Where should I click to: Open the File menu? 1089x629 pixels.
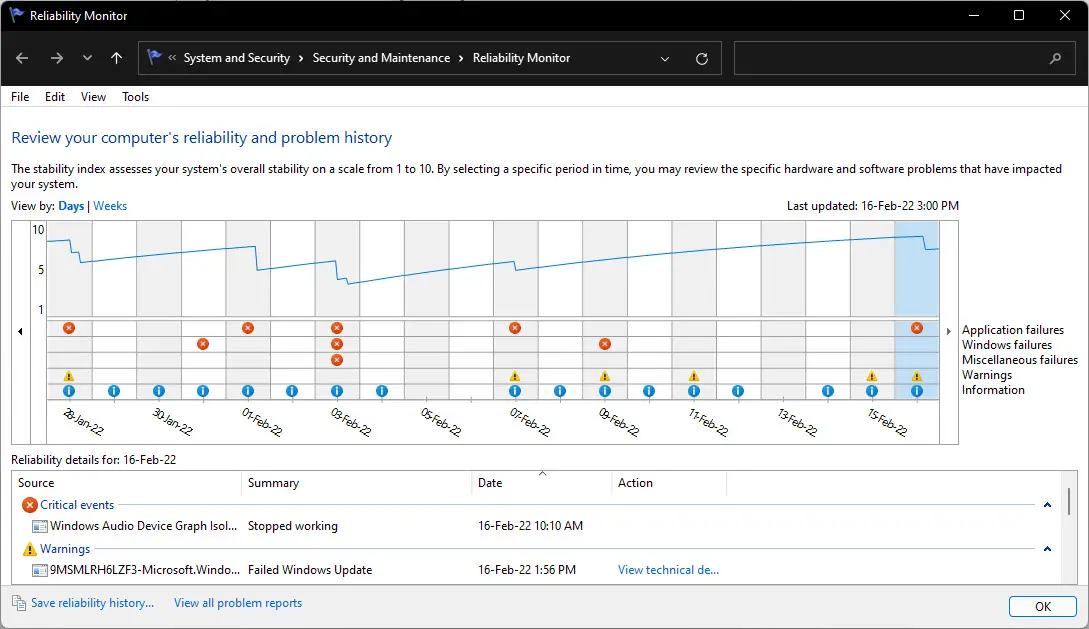pos(20,97)
